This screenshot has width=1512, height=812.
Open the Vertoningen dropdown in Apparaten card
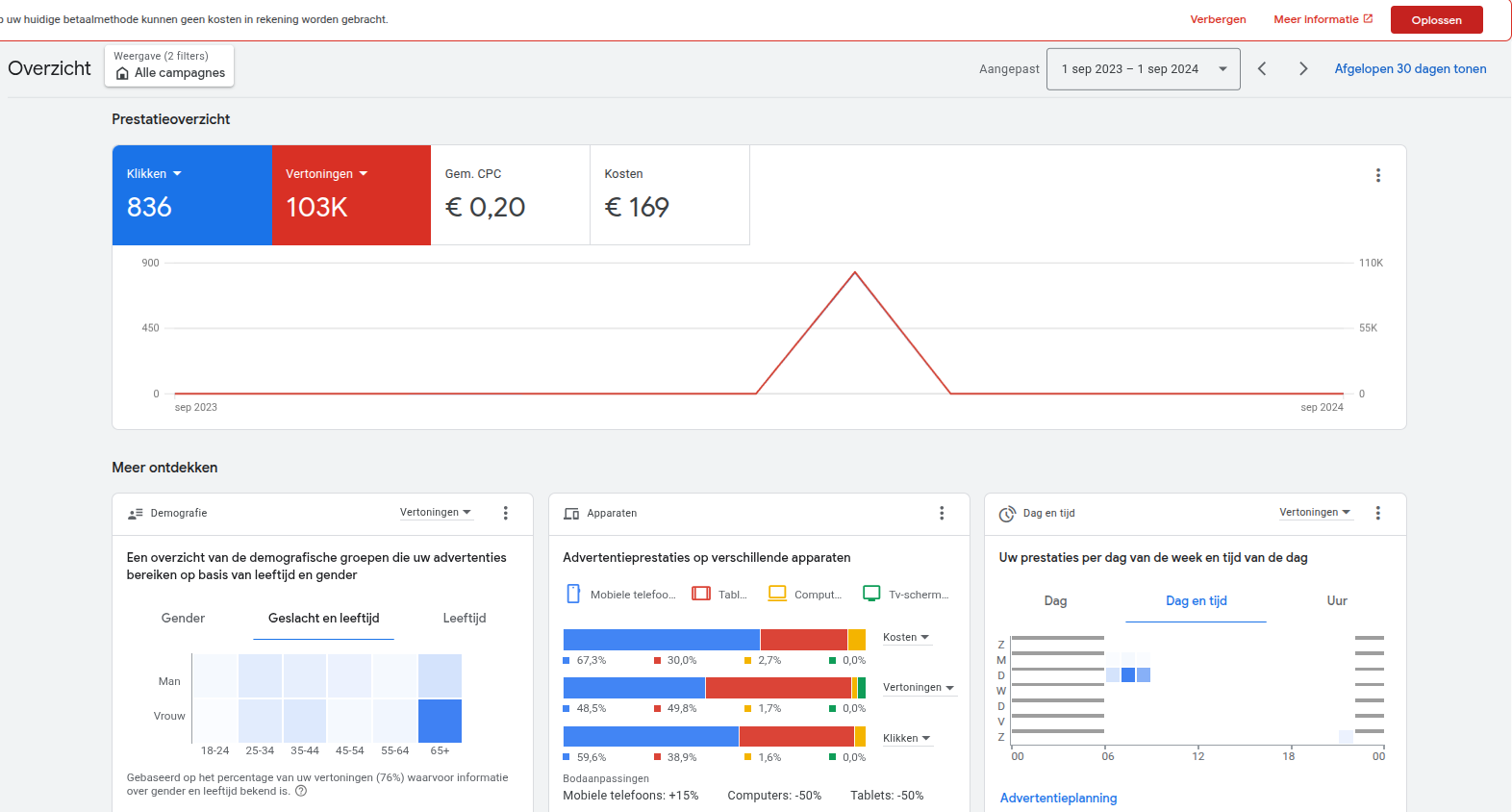(x=919, y=688)
